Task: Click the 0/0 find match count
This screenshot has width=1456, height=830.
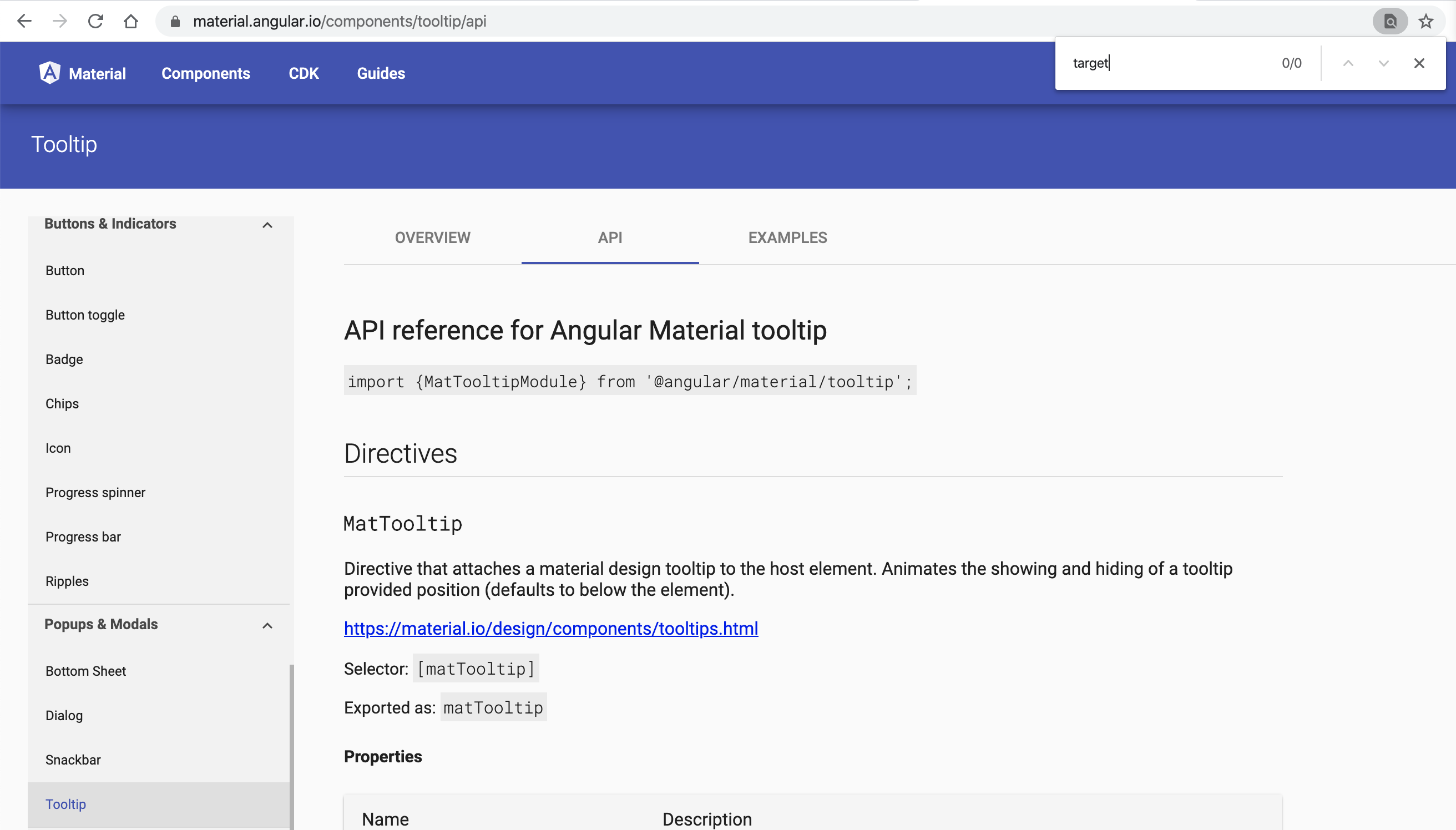Action: [x=1291, y=63]
